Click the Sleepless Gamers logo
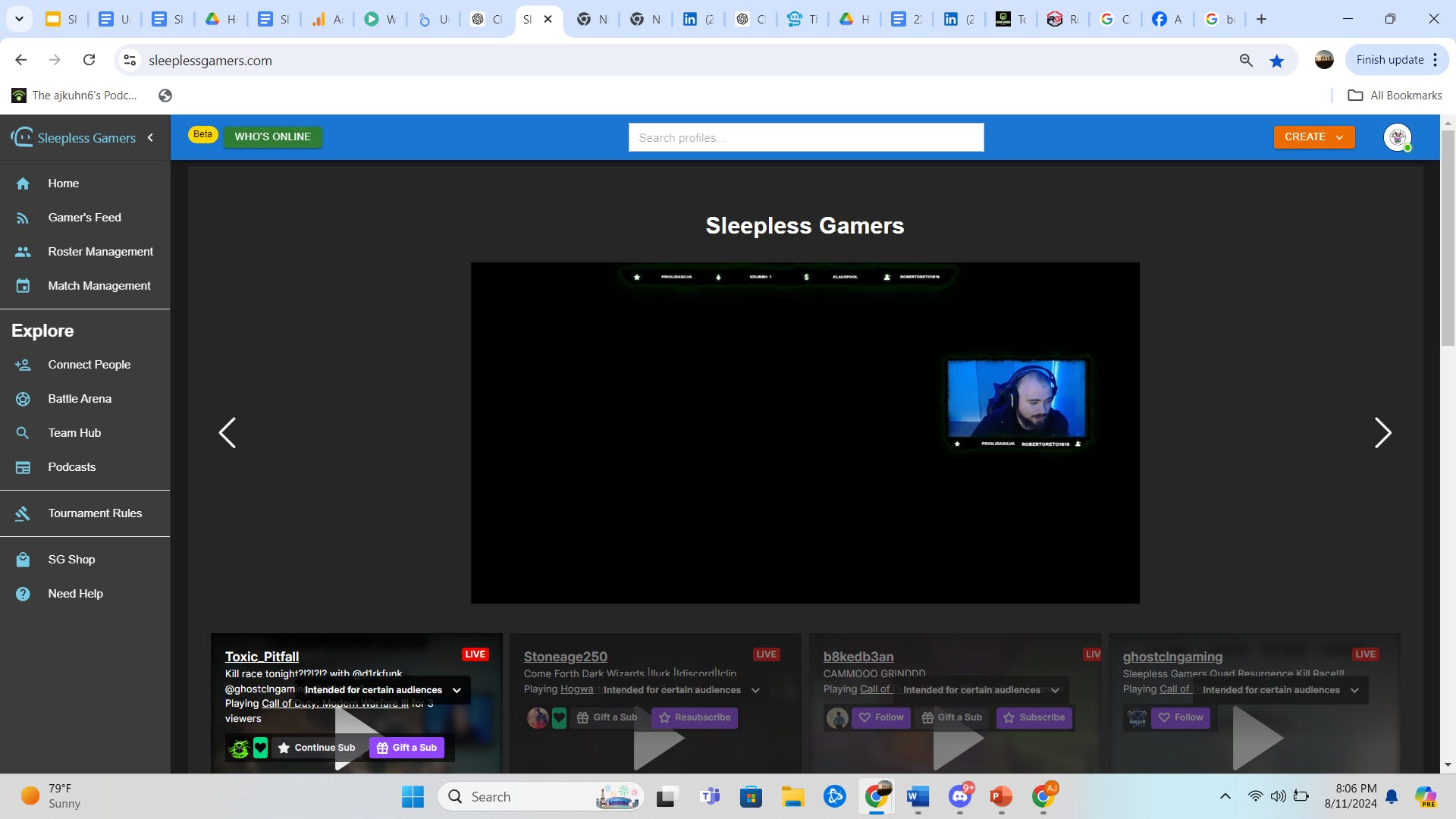This screenshot has height=819, width=1456. (x=74, y=137)
